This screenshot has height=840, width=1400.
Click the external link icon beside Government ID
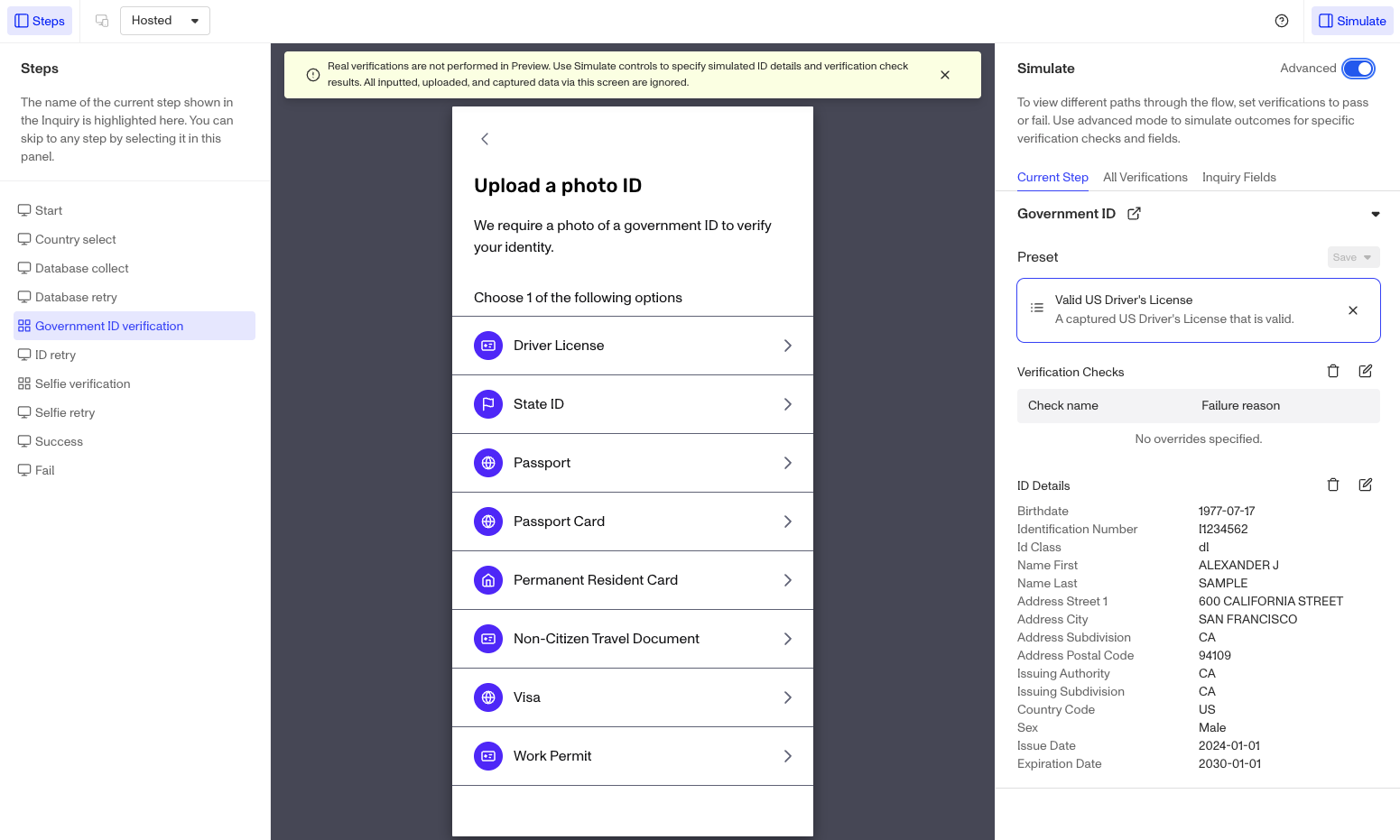click(x=1135, y=214)
